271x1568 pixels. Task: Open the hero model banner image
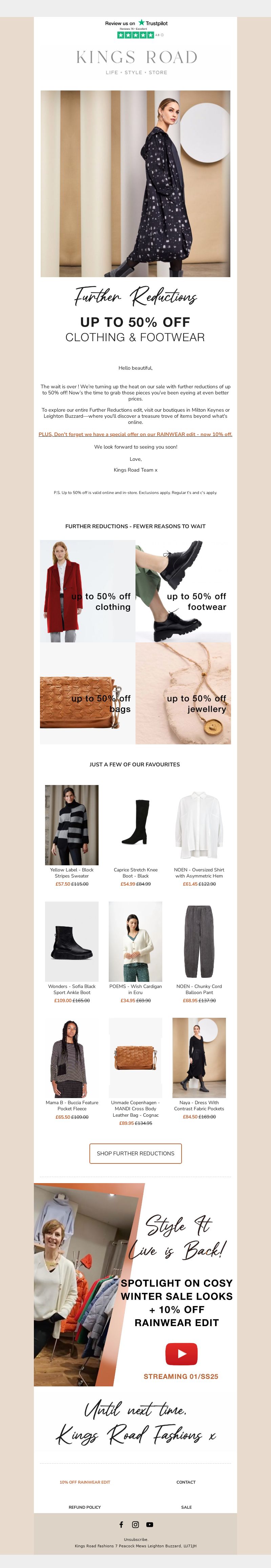coord(135,184)
